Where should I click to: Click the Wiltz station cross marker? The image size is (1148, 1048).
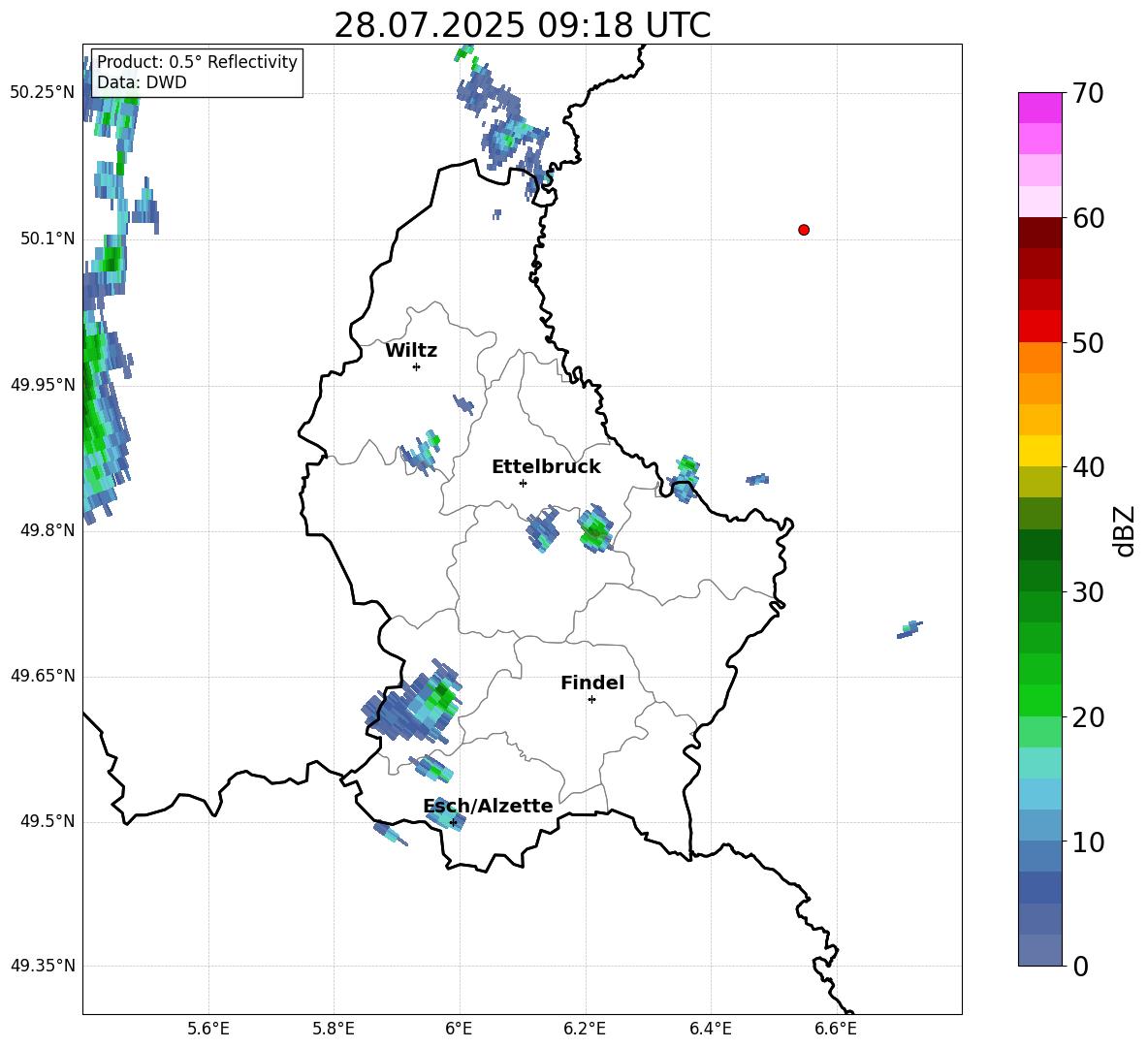coord(417,367)
